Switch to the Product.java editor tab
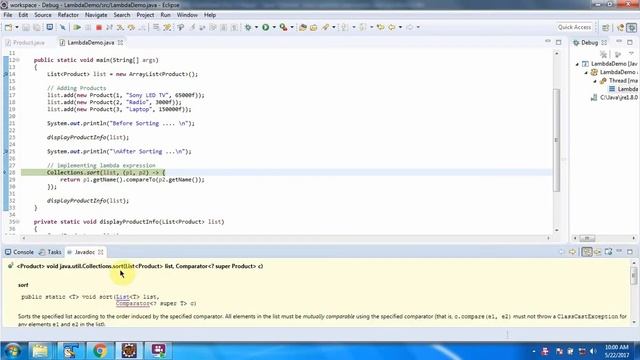This screenshot has width=640, height=360. point(25,42)
